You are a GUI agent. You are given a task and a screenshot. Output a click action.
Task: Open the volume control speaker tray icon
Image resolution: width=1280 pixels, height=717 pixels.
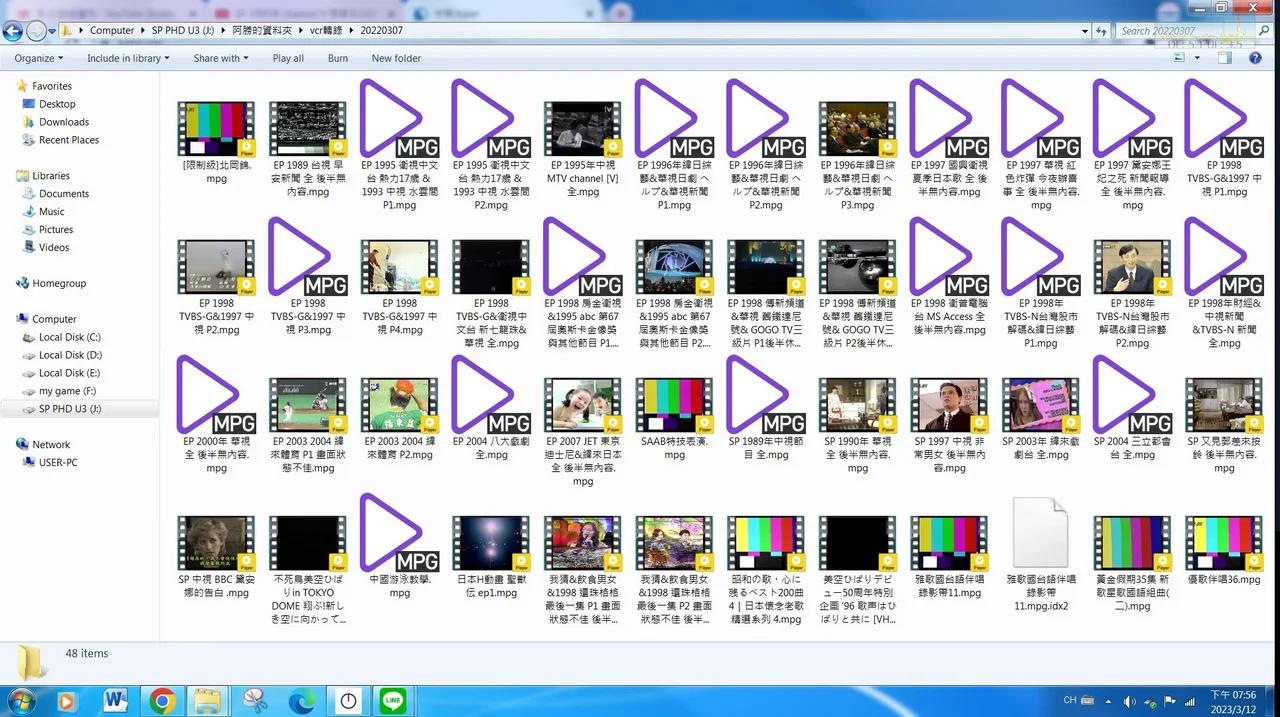(x=1129, y=700)
